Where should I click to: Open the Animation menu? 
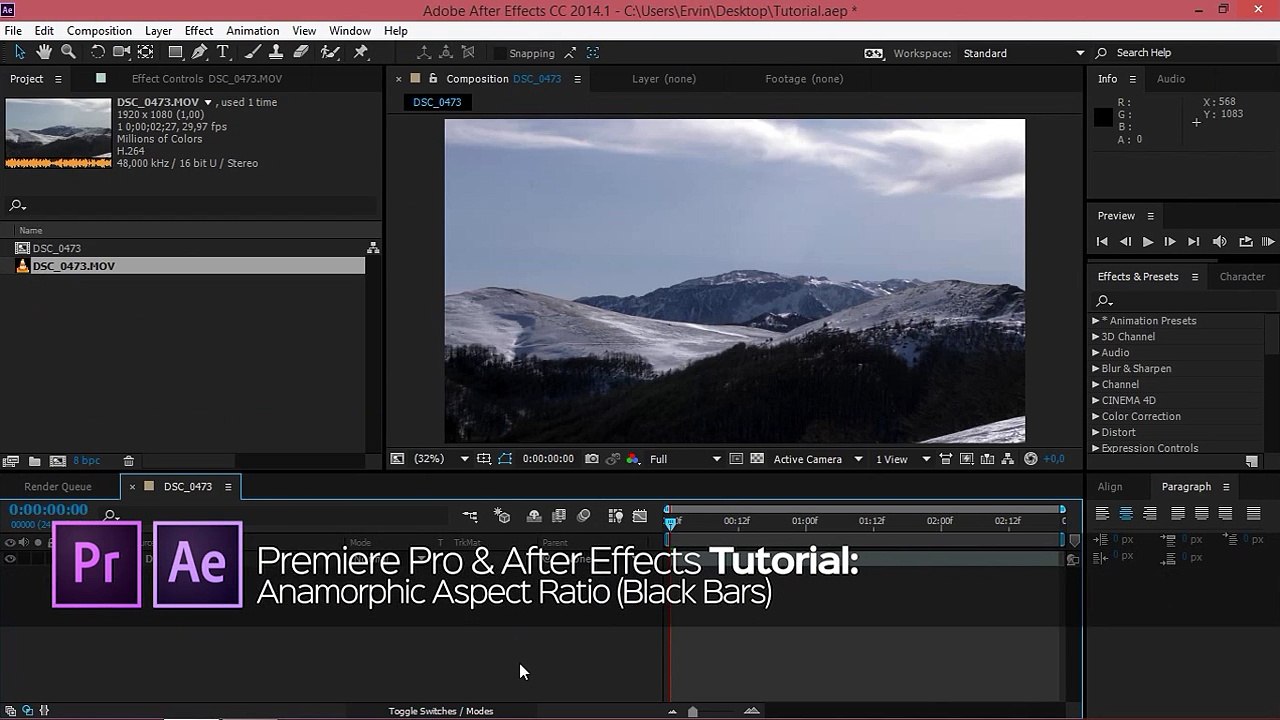252,31
